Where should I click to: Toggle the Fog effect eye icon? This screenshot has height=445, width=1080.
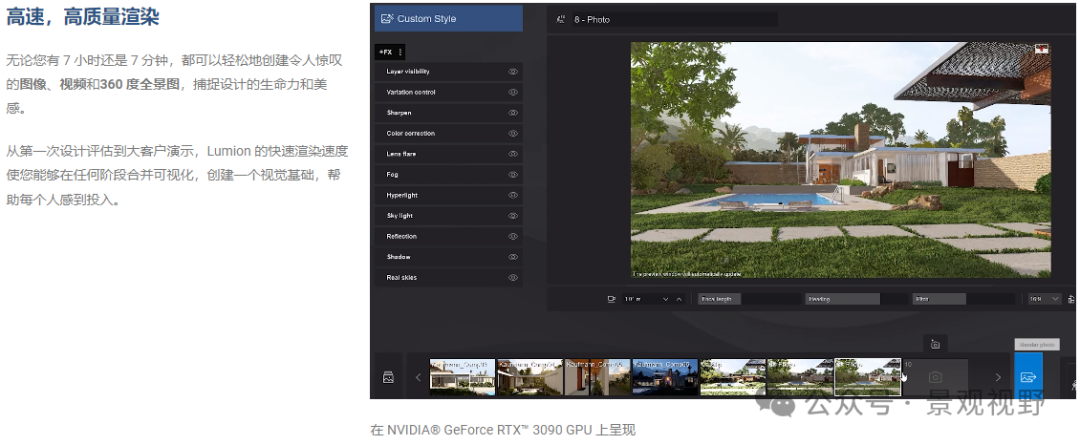tap(512, 175)
